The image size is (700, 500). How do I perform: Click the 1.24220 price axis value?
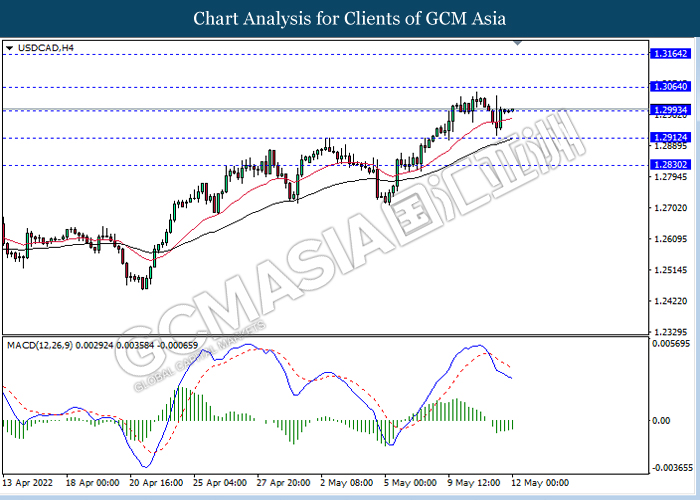[x=671, y=301]
